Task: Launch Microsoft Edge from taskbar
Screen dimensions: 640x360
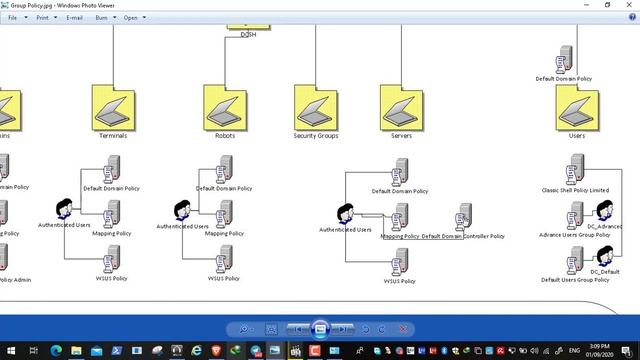Action: (x=56, y=351)
